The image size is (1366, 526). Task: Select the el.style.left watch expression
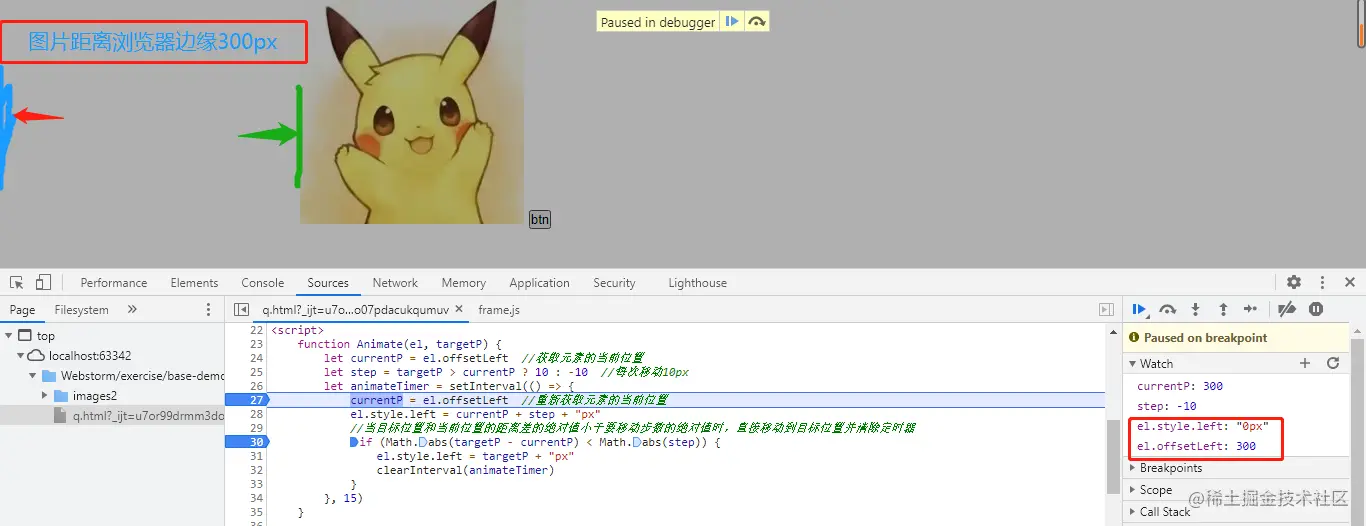pyautogui.click(x=1203, y=426)
